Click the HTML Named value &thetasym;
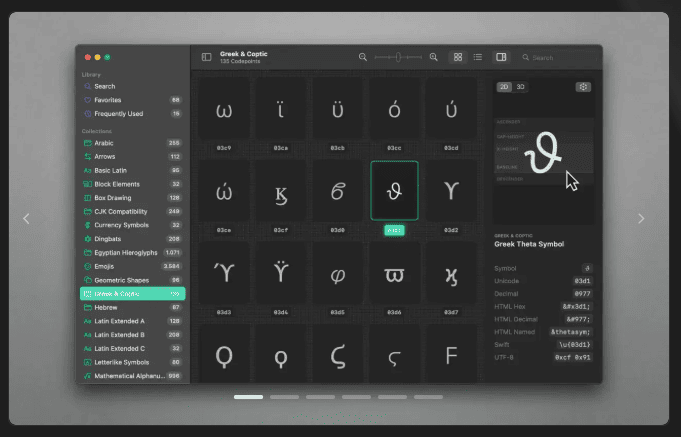The image size is (681, 437). point(570,332)
